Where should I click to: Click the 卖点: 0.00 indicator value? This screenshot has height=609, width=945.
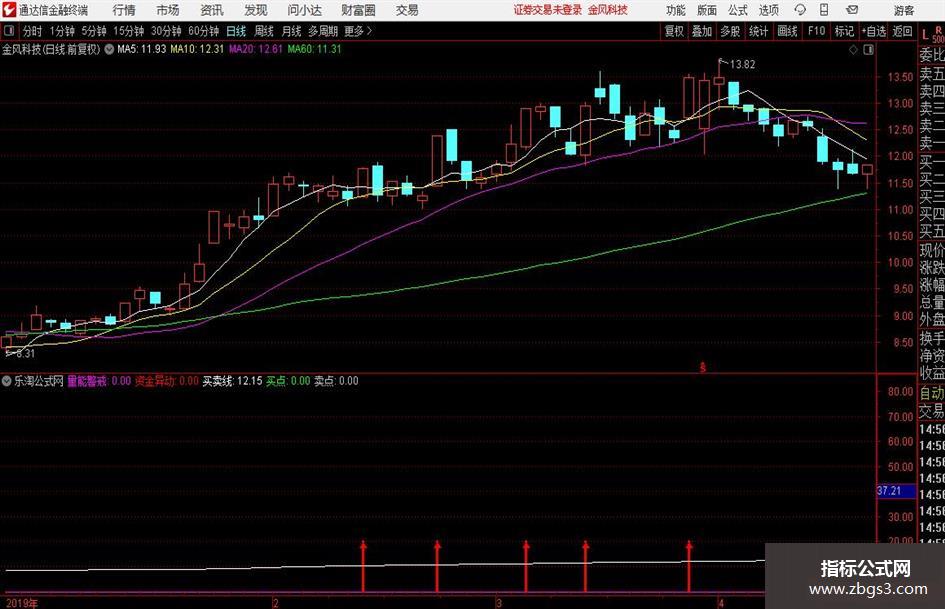pos(336,381)
